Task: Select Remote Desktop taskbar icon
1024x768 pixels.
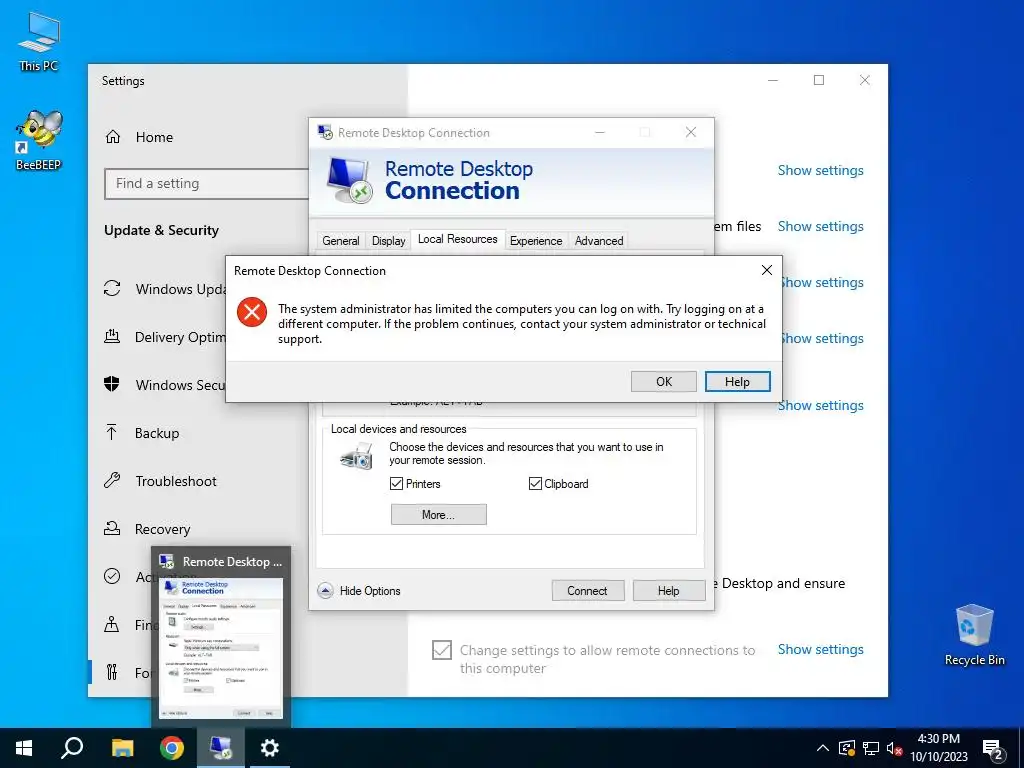Action: point(221,748)
